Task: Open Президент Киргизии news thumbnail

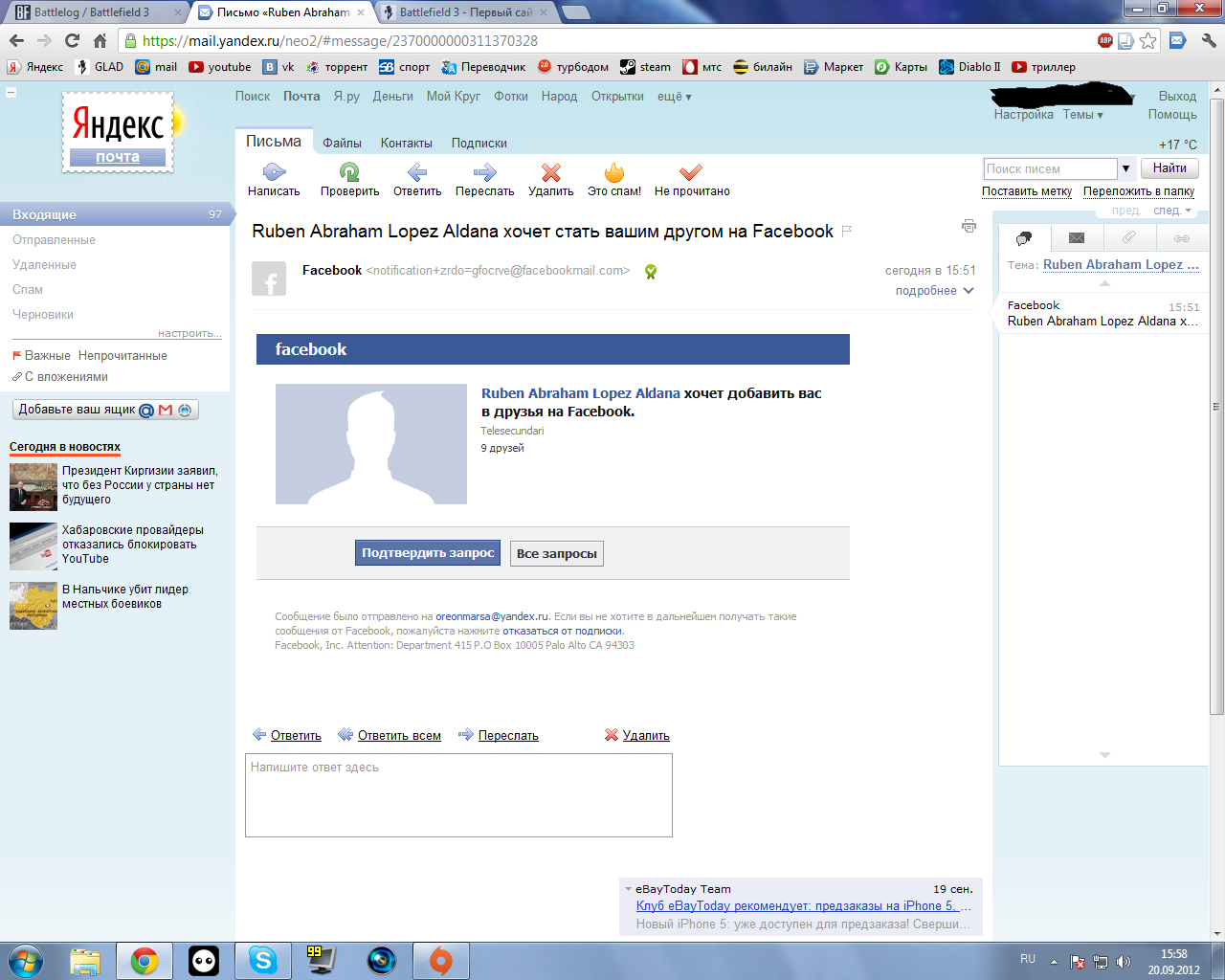Action: click(x=33, y=487)
